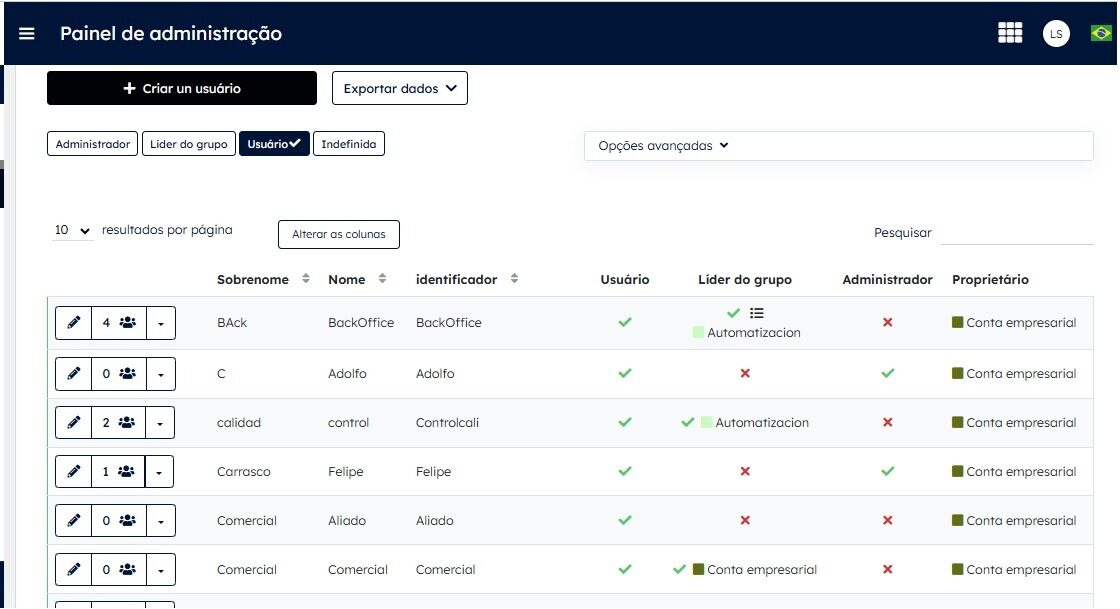View the 2 groups of Controlcali
1120x609 pixels.
click(118, 423)
